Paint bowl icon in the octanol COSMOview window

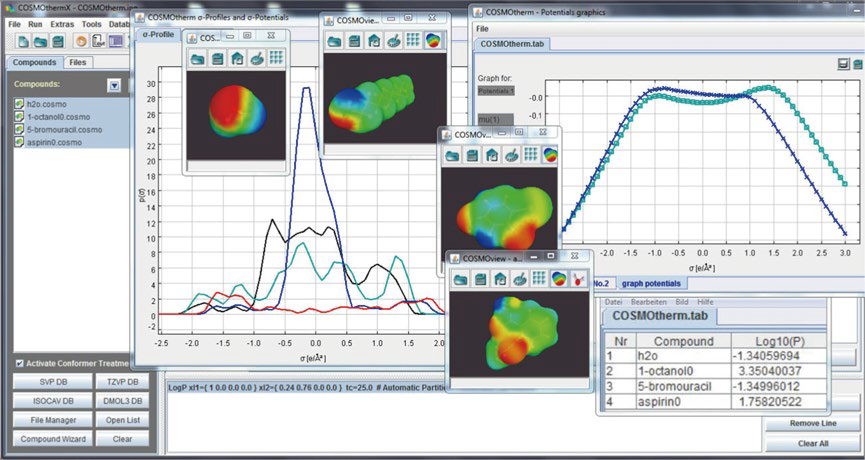point(393,41)
